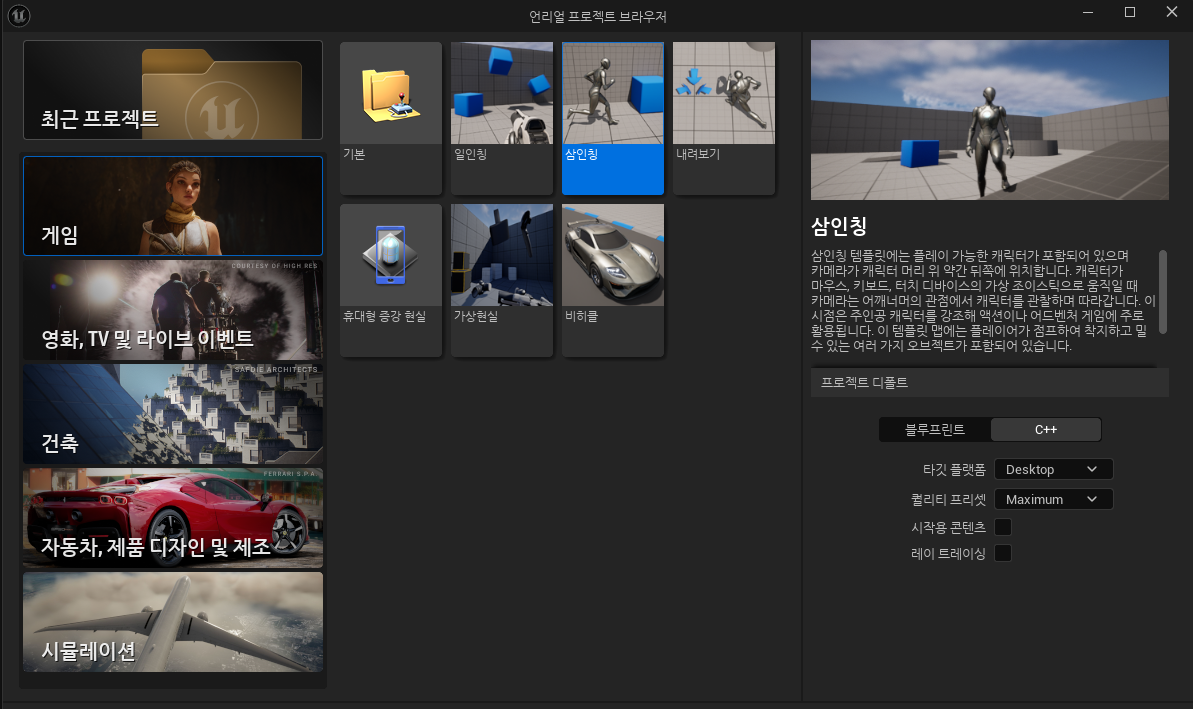Screen dimensions: 1193x709
Task: Choose the 내려보기 top-down template
Action: (724, 118)
